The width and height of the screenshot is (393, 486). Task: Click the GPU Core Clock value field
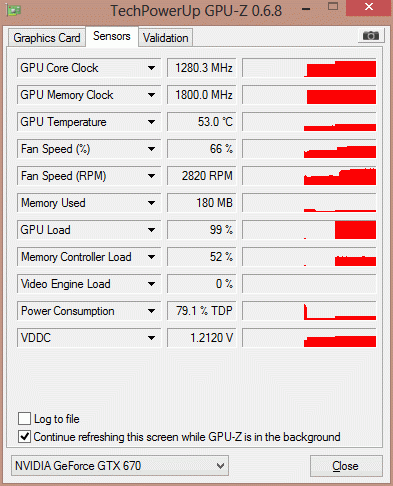coord(201,68)
